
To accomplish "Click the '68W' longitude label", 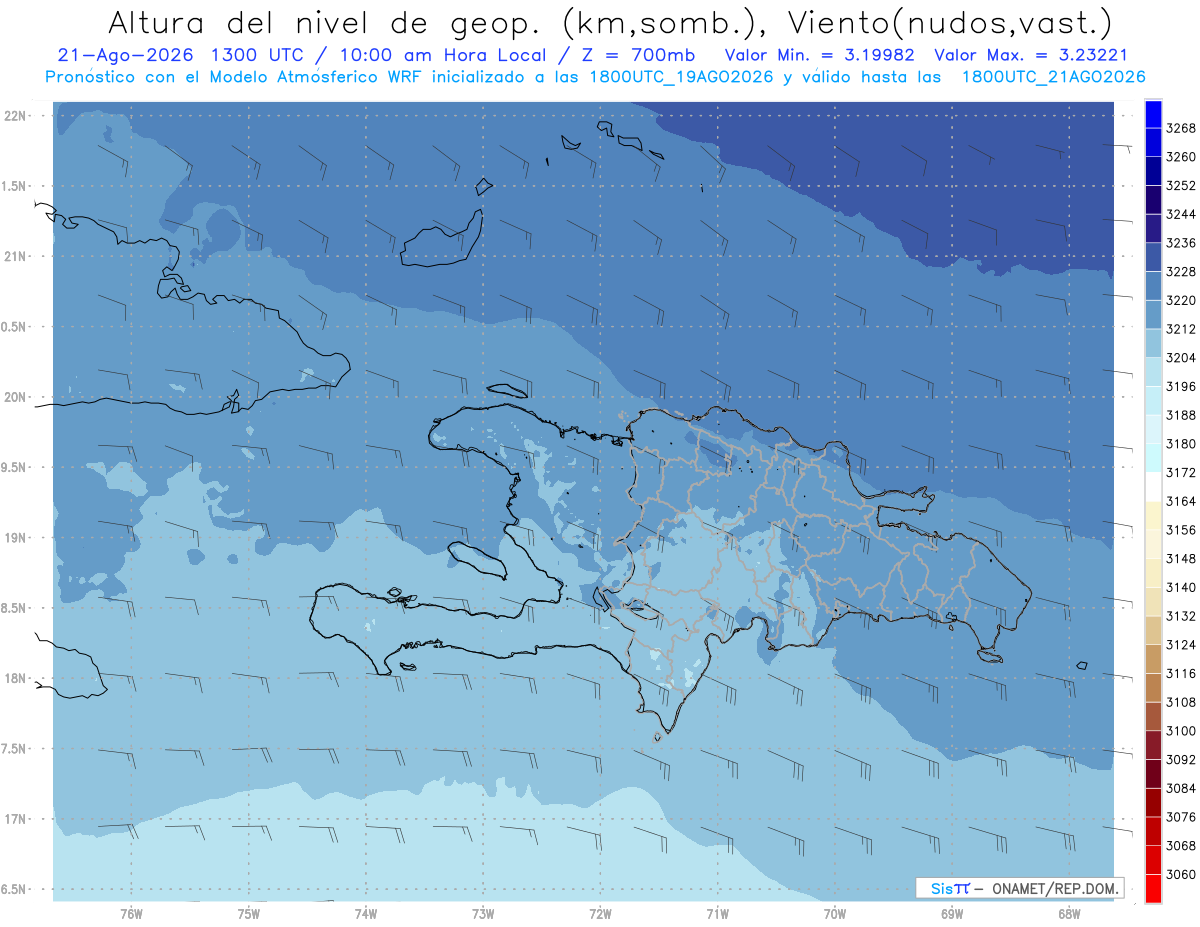I will click(1069, 913).
